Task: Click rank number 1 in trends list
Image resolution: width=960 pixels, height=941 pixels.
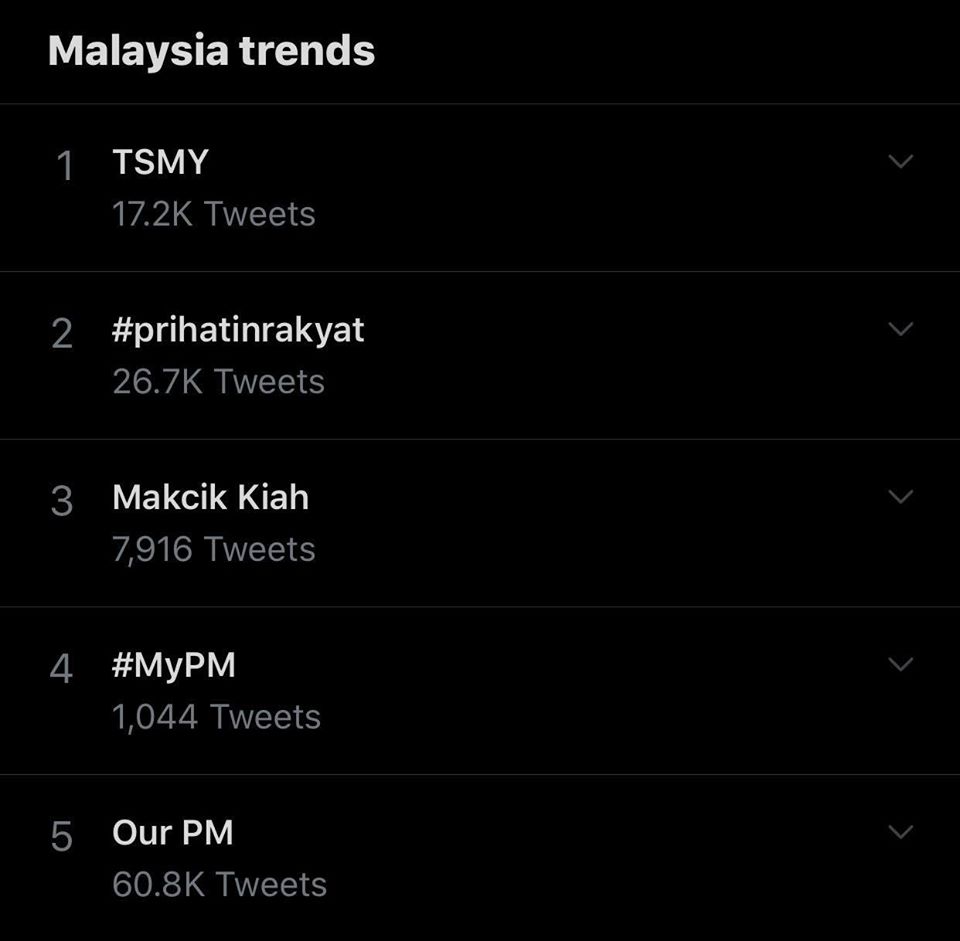Action: [64, 166]
